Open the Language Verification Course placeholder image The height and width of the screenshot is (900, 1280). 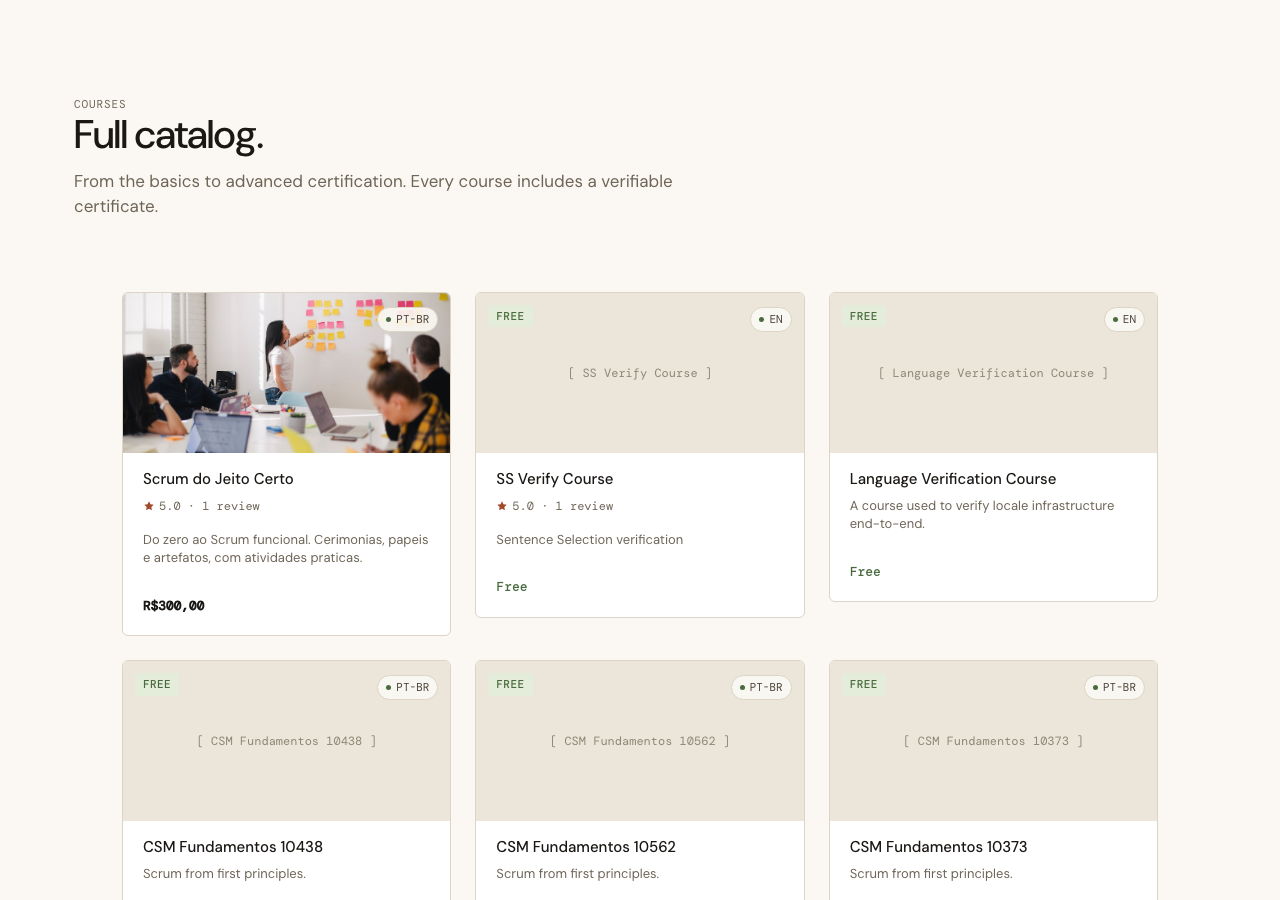993,373
